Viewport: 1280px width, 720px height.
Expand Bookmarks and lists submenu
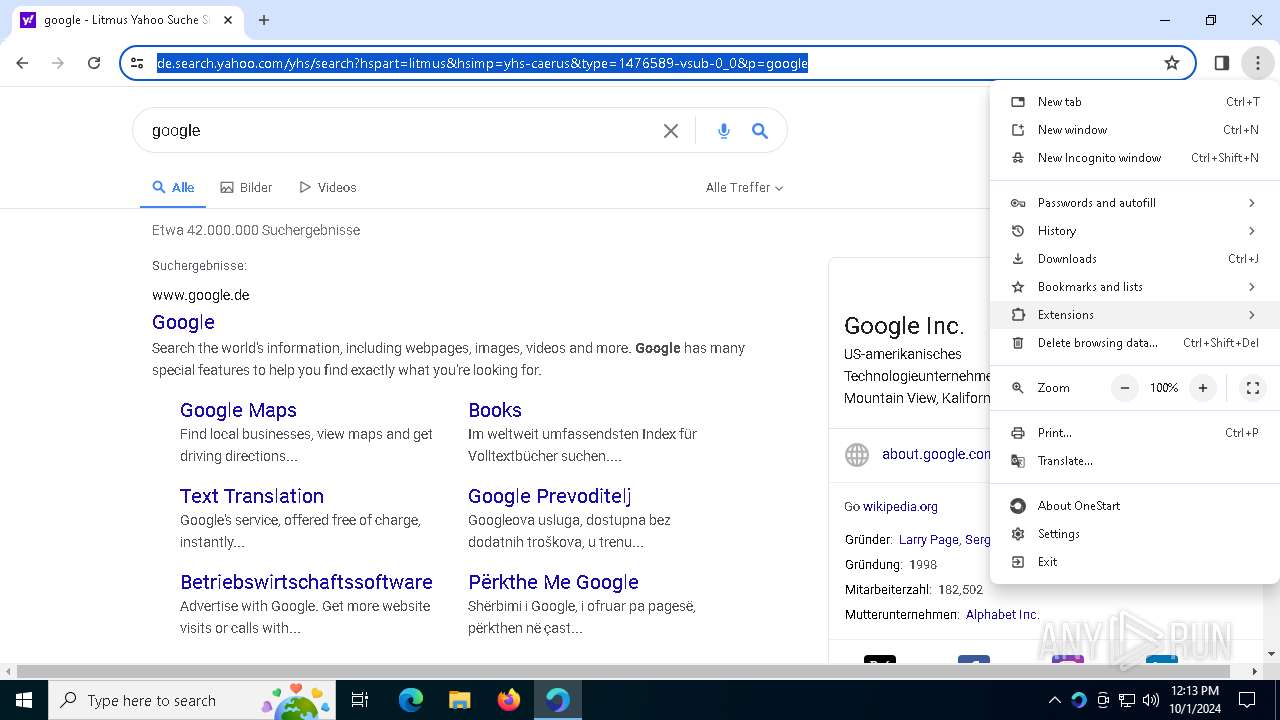click(1134, 287)
